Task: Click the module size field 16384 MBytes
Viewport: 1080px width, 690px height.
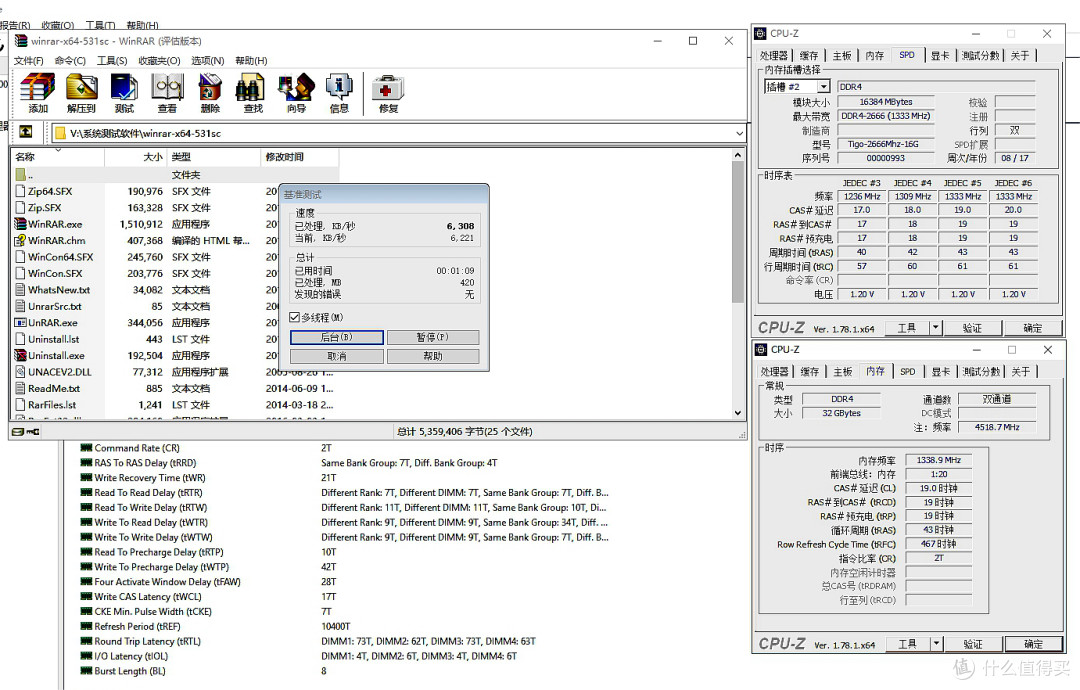Action: pyautogui.click(x=885, y=101)
